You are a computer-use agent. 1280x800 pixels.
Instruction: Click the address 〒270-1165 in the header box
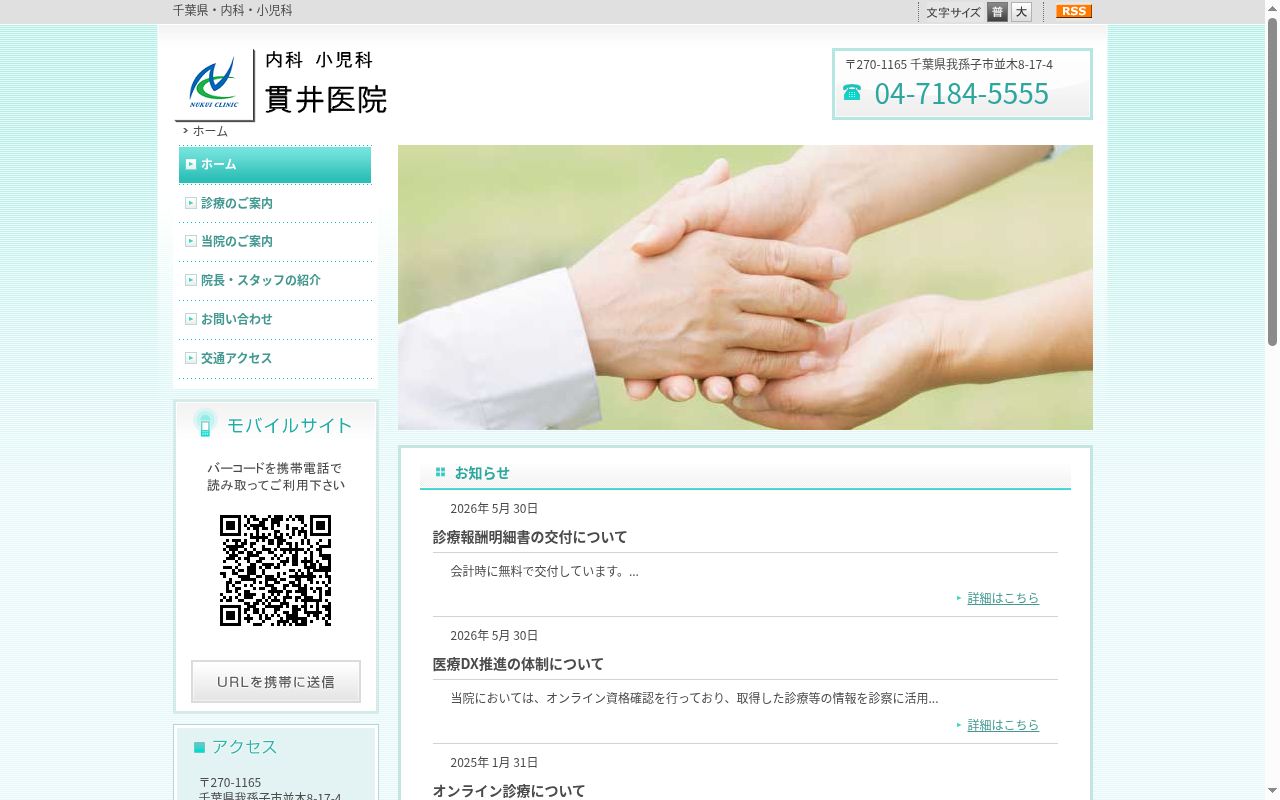point(949,64)
